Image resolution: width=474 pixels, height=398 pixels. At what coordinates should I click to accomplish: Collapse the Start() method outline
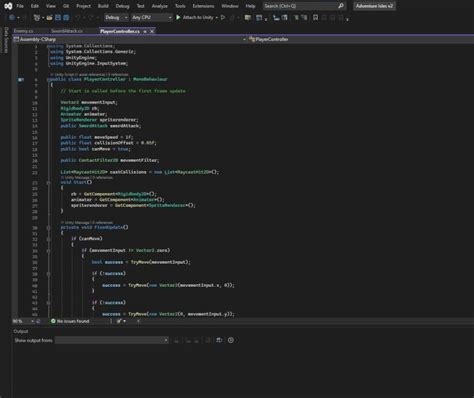click(x=48, y=183)
